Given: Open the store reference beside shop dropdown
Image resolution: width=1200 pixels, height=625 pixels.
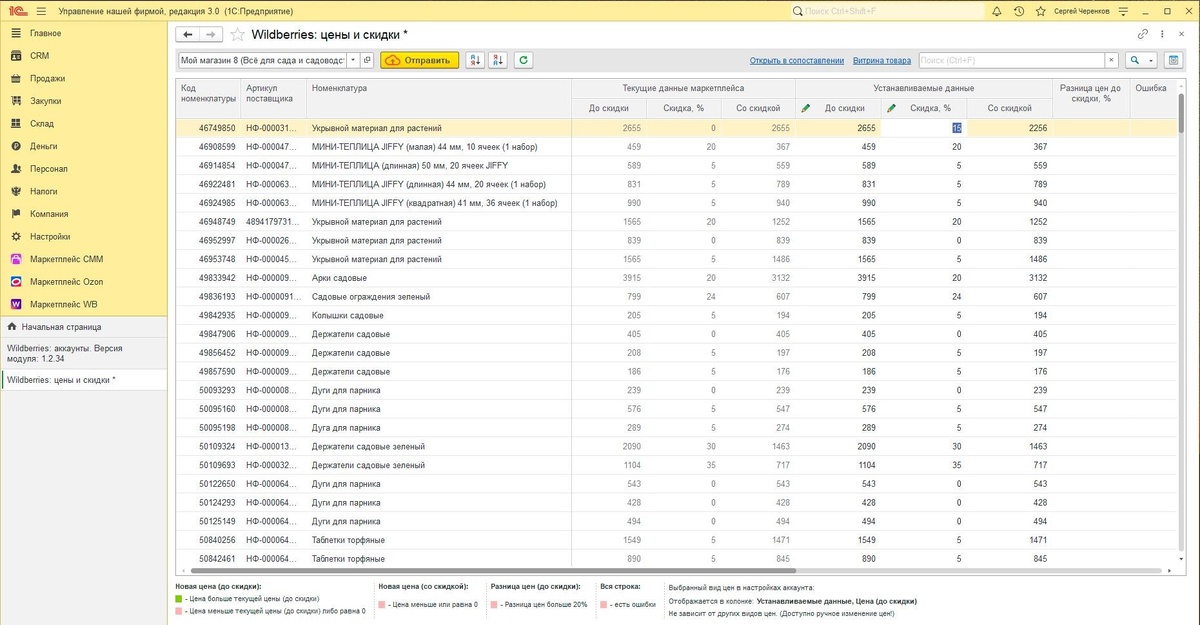Looking at the screenshot, I should pyautogui.click(x=367, y=60).
